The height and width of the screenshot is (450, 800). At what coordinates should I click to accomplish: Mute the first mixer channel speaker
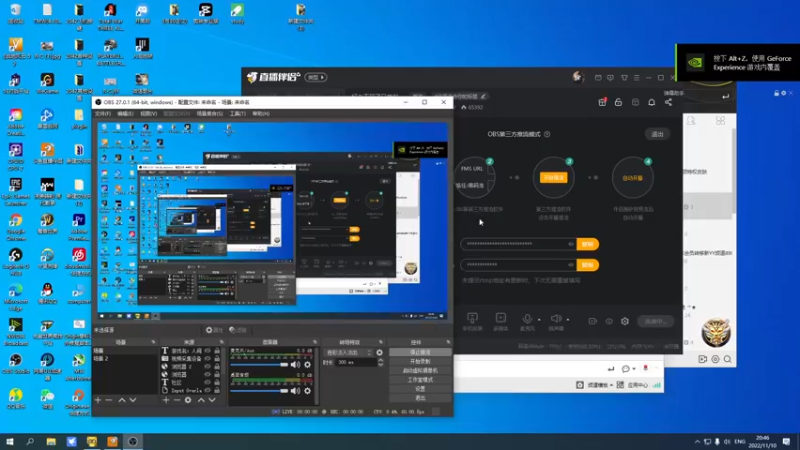point(295,365)
